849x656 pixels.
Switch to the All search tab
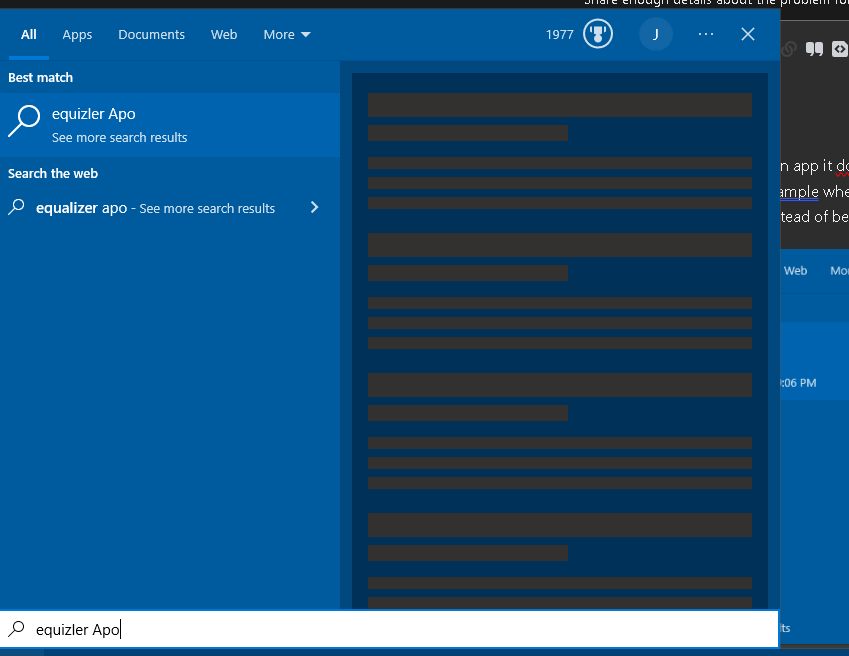(29, 35)
